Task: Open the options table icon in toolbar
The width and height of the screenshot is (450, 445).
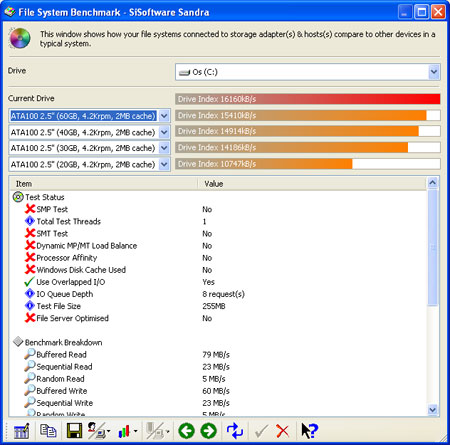Action: coord(22,431)
